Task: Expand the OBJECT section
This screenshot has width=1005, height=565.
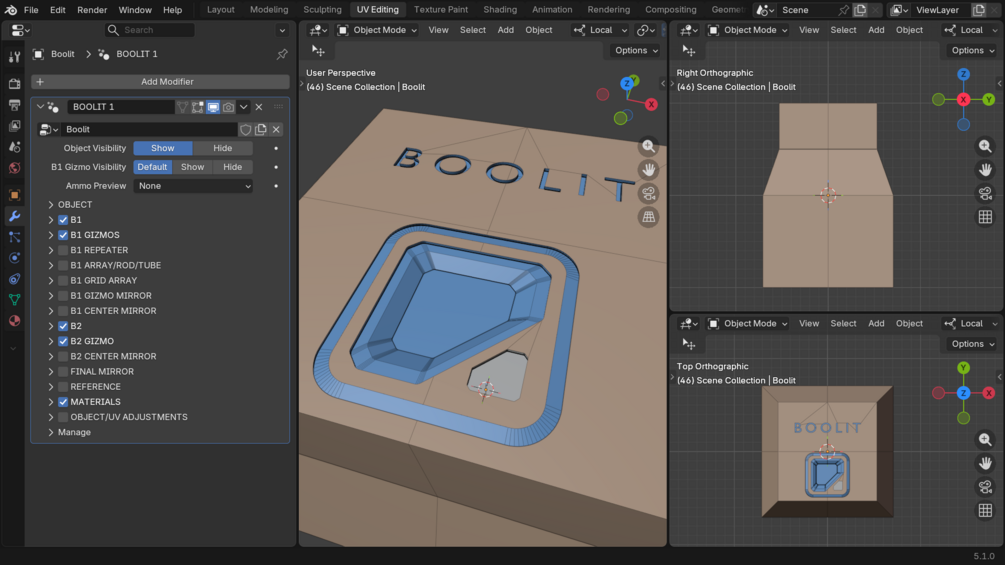Action: coord(51,205)
